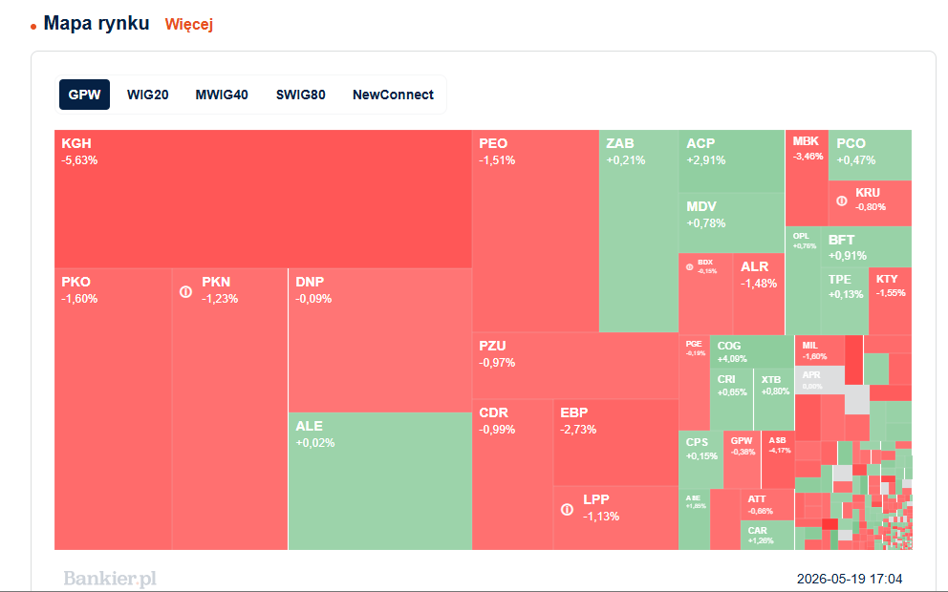Open the SWIG80 tab

coord(300,94)
